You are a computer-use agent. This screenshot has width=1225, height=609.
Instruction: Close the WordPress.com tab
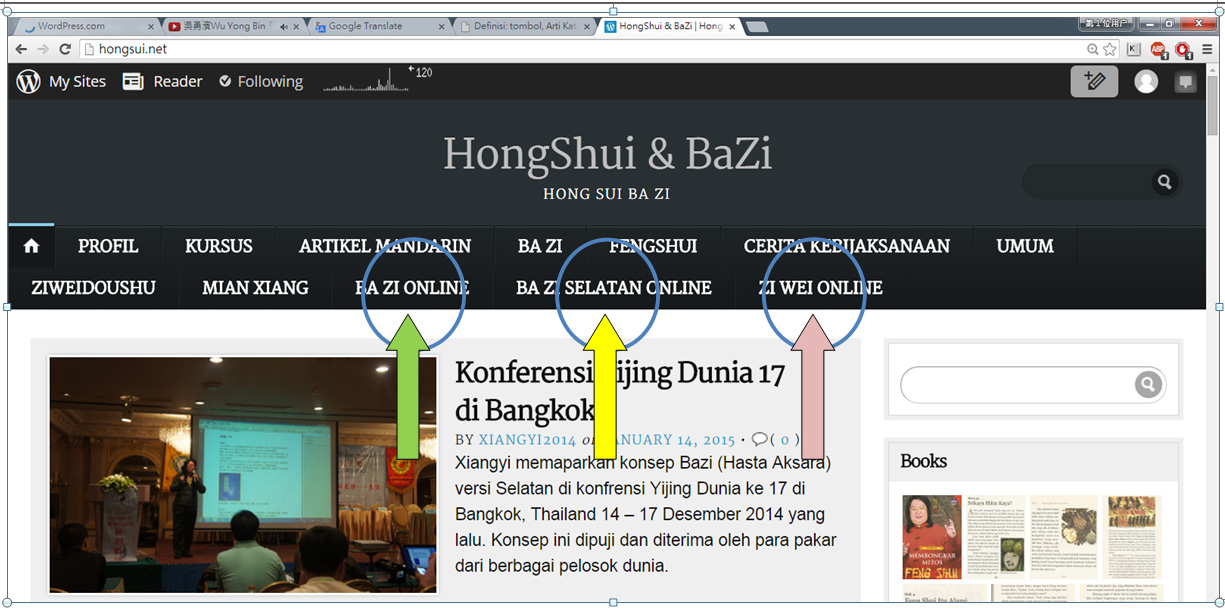(151, 27)
